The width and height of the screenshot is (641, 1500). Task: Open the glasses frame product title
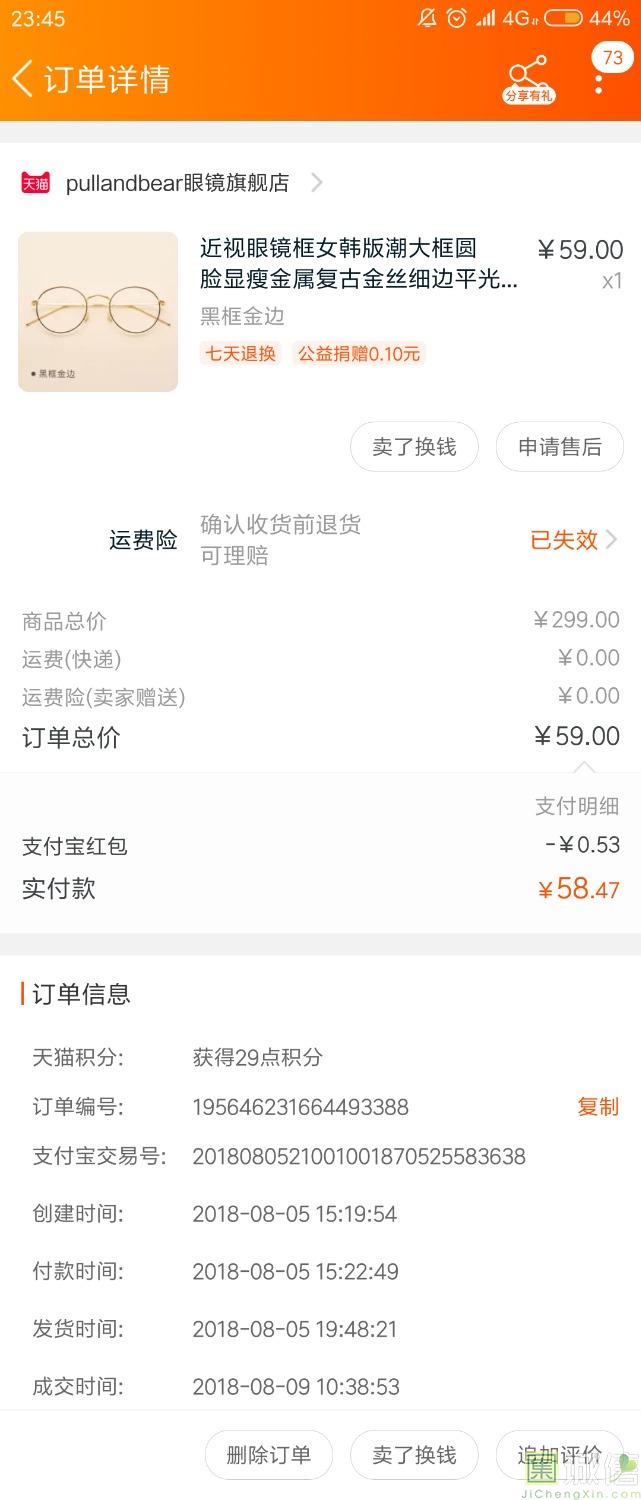(358, 263)
